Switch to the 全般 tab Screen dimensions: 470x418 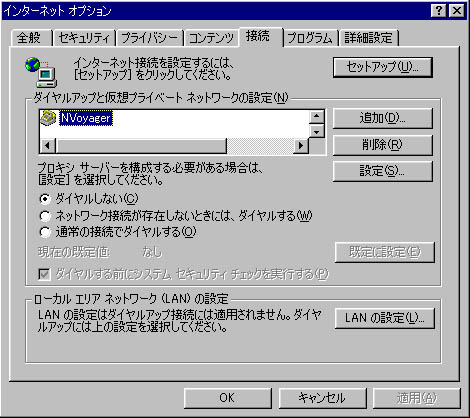(31, 38)
